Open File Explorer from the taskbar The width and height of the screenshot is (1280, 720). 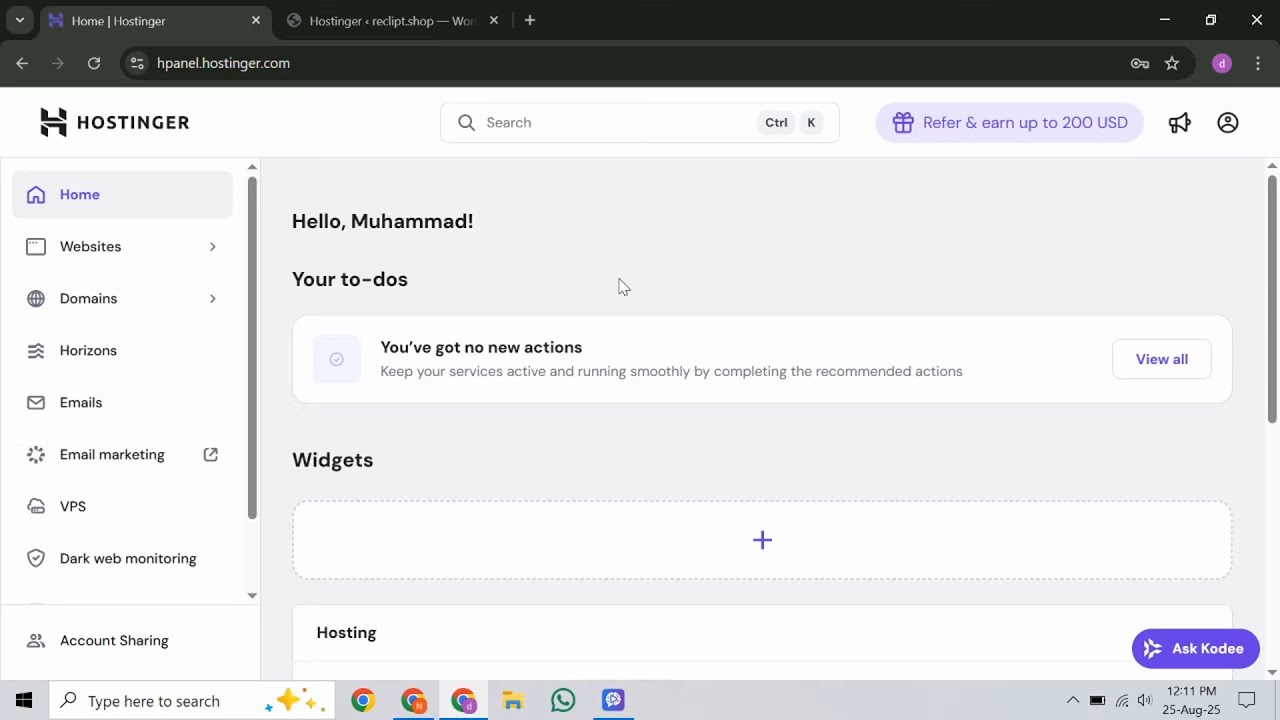click(x=513, y=700)
